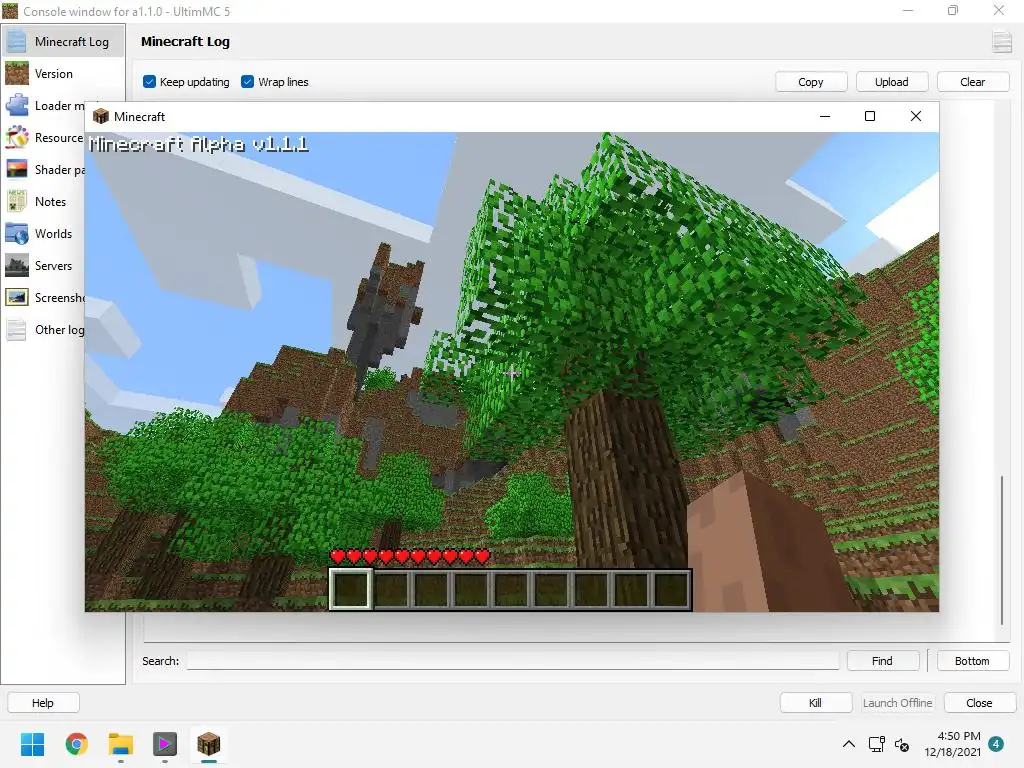Screen dimensions: 1024x768
Task: Jump to log Bottom button
Action: click(x=972, y=661)
